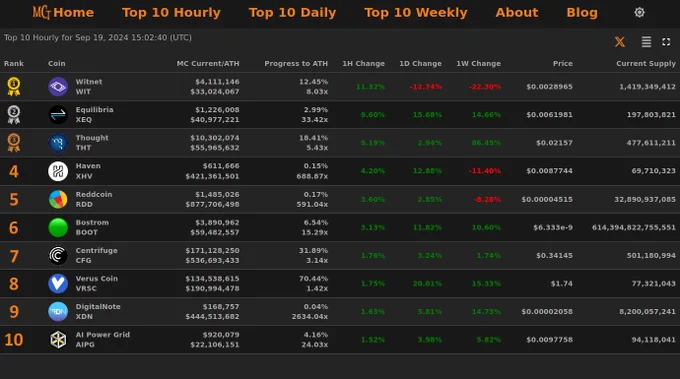Select Centrifuge market cap $171,128,250
The height and width of the screenshot is (379, 680).
(x=212, y=251)
